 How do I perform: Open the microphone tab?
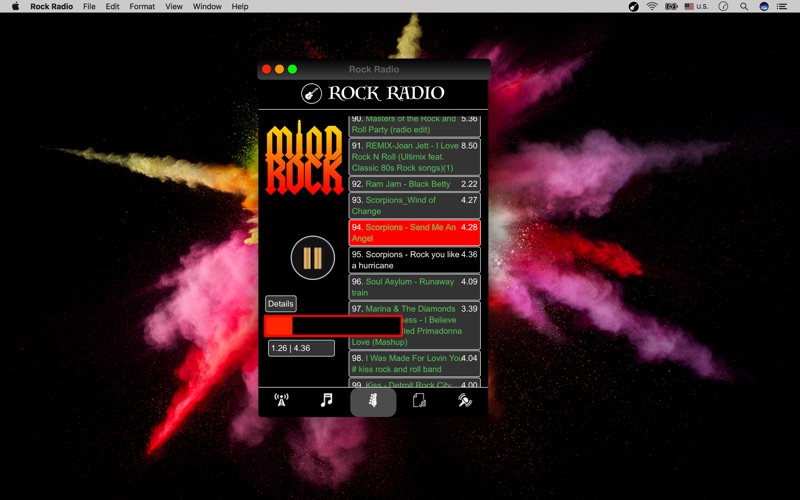tap(465, 401)
